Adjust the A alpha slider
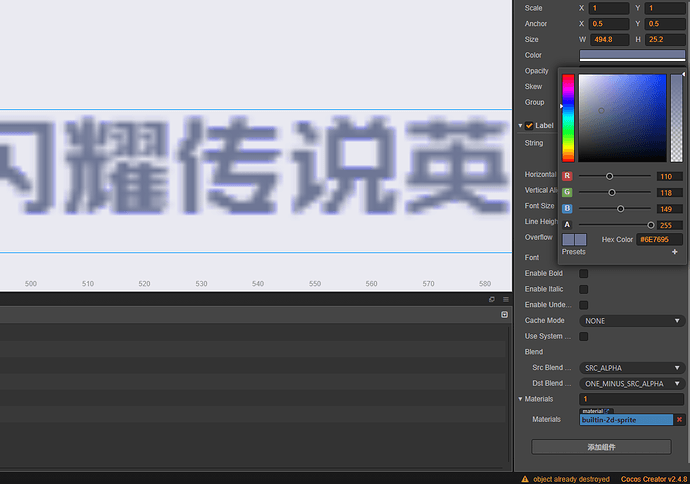The width and height of the screenshot is (690, 484). (615, 225)
